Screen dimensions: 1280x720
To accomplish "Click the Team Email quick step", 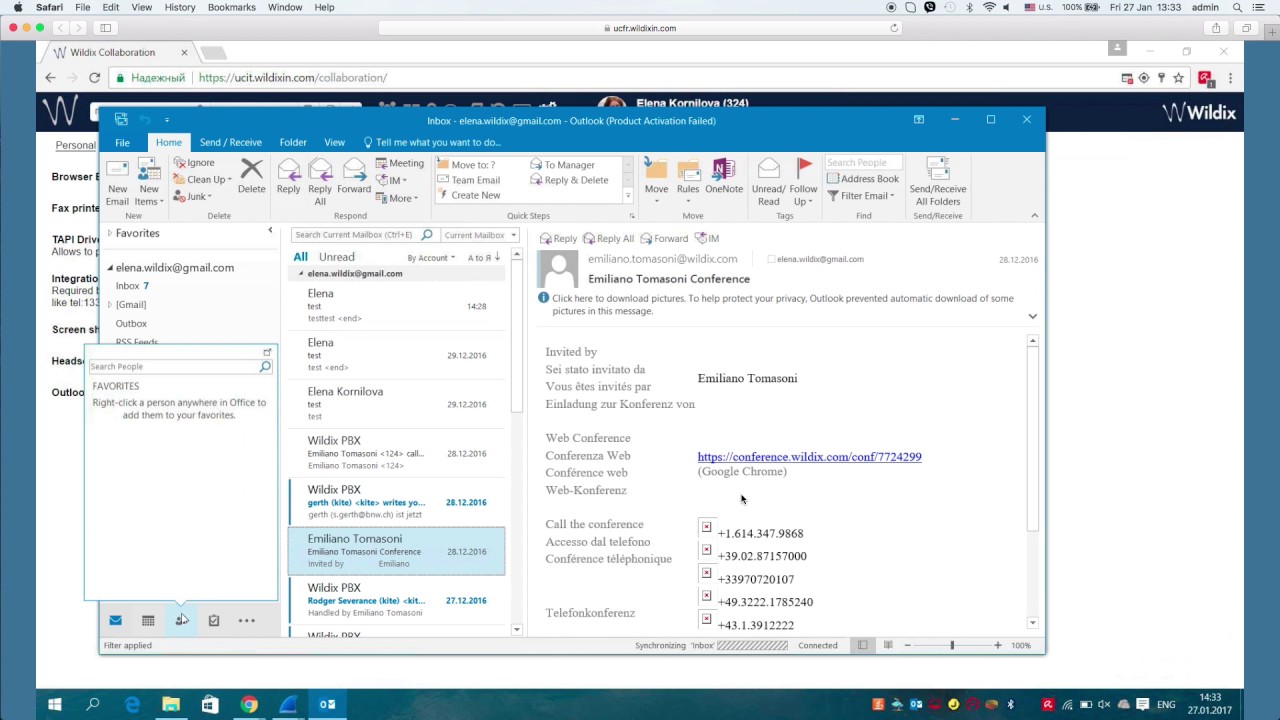I will click(x=469, y=180).
